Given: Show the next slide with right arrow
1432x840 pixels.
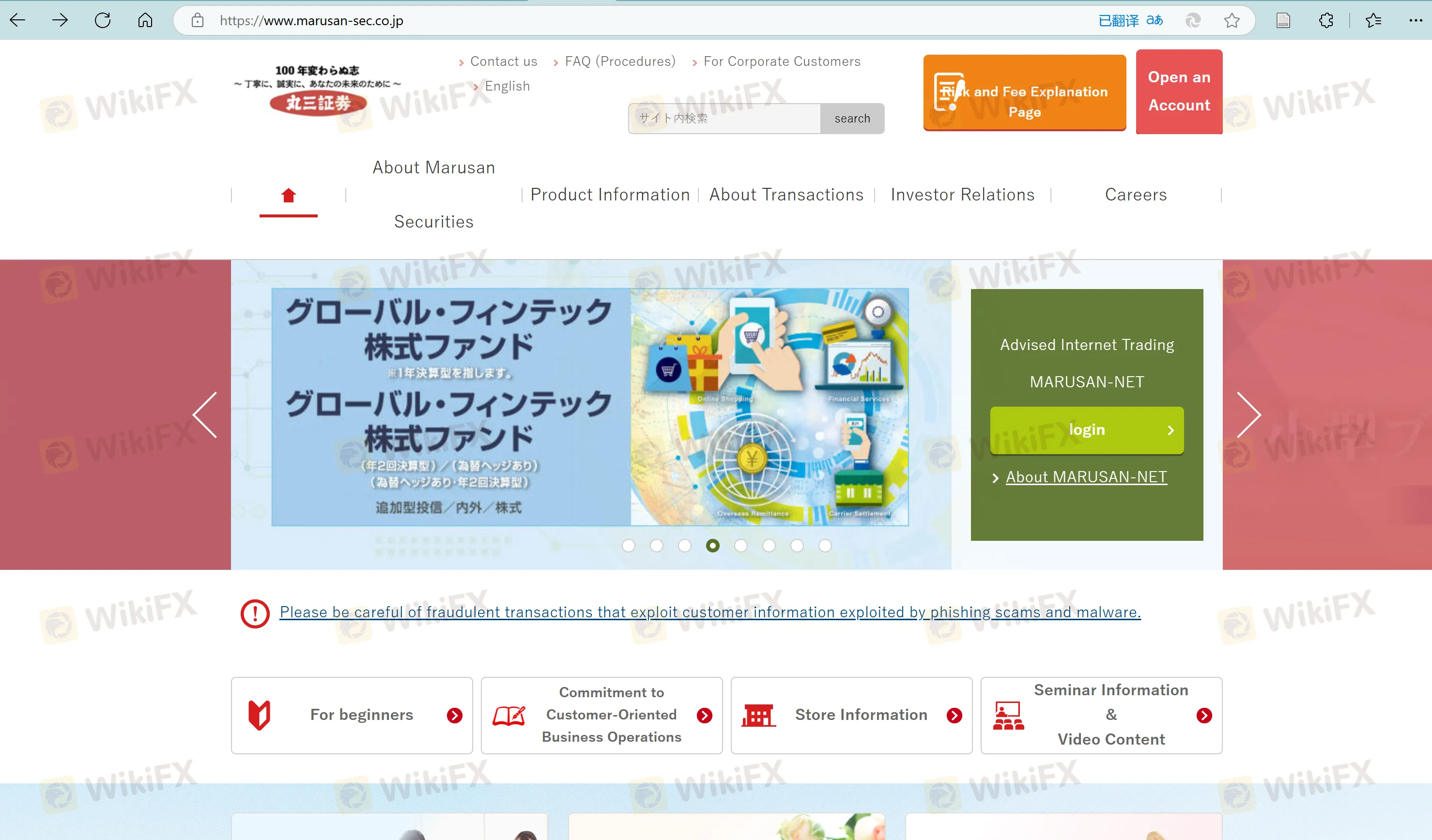Looking at the screenshot, I should coord(1248,414).
